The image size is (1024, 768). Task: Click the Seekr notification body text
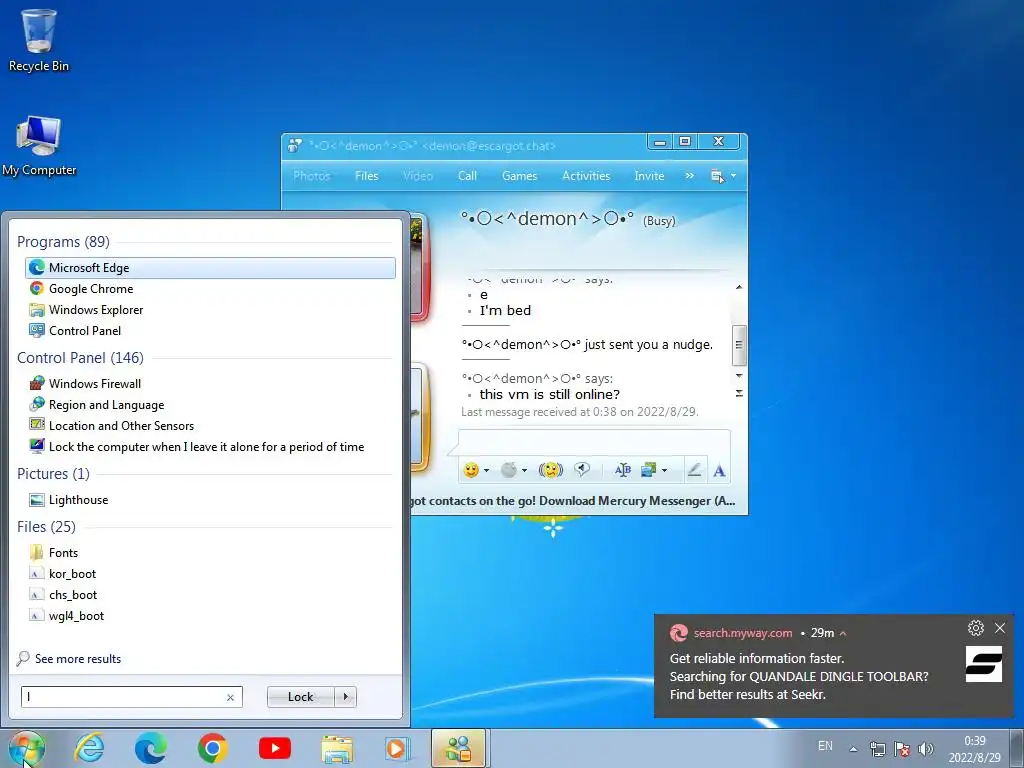tap(799, 677)
